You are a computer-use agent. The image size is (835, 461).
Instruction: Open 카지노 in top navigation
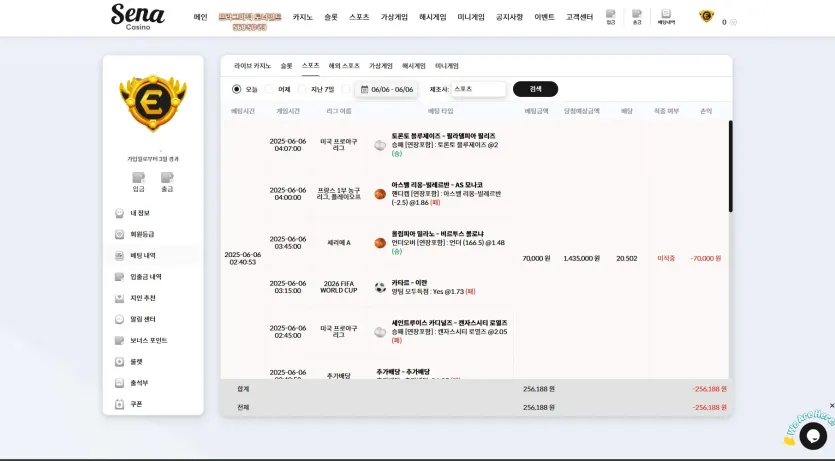(302, 17)
